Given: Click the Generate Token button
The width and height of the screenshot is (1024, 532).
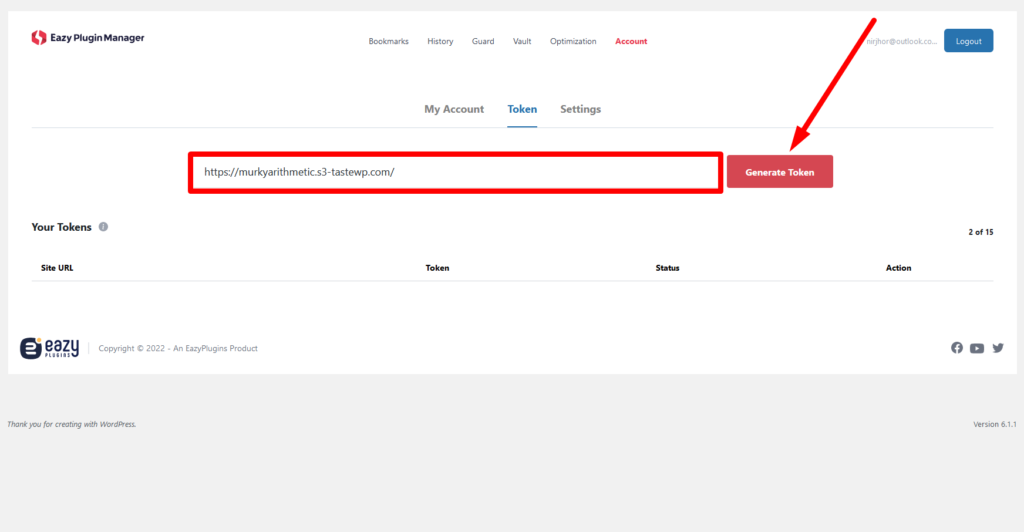Looking at the screenshot, I should (x=780, y=172).
